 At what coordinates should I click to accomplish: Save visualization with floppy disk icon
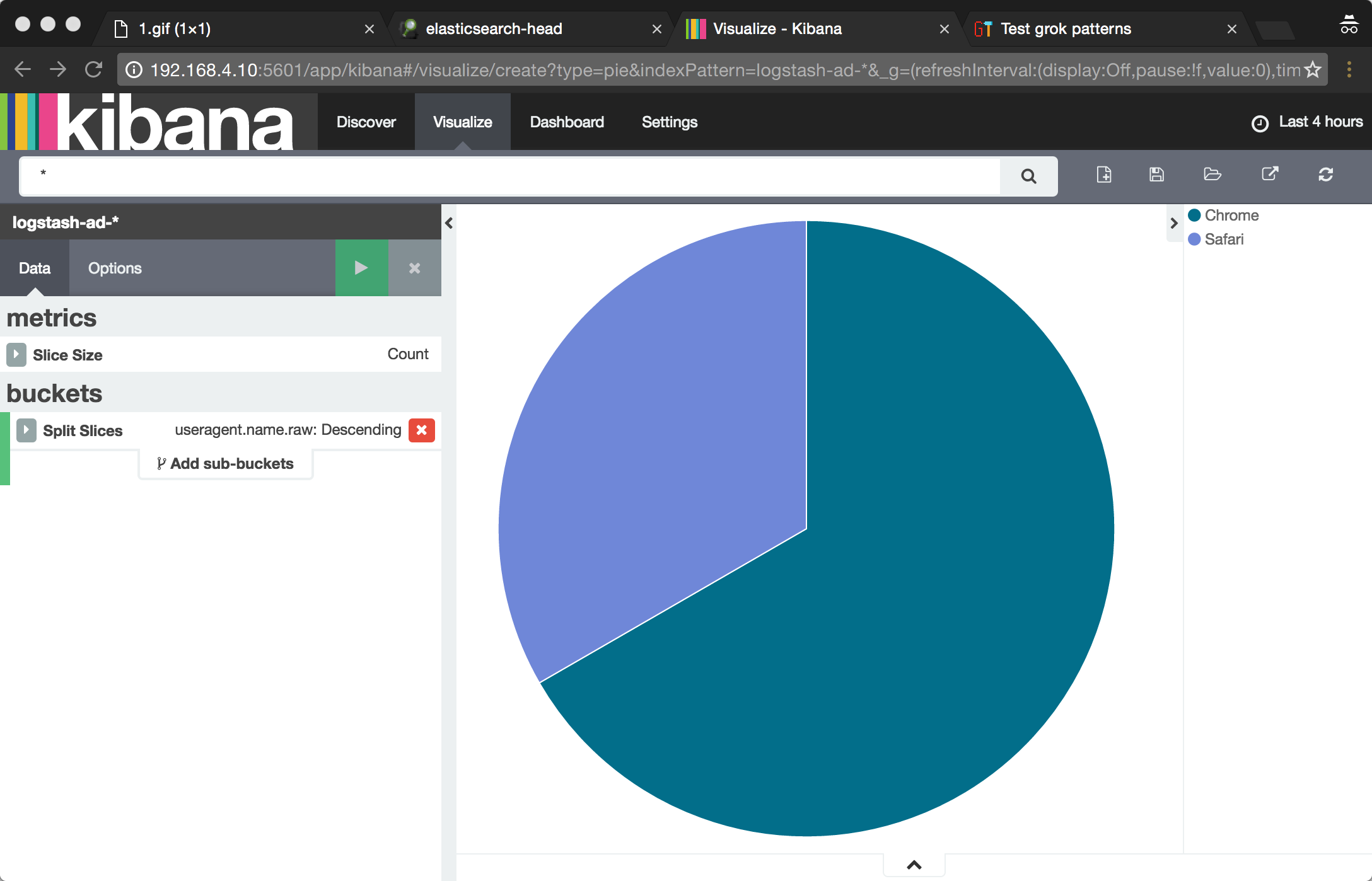1156,175
